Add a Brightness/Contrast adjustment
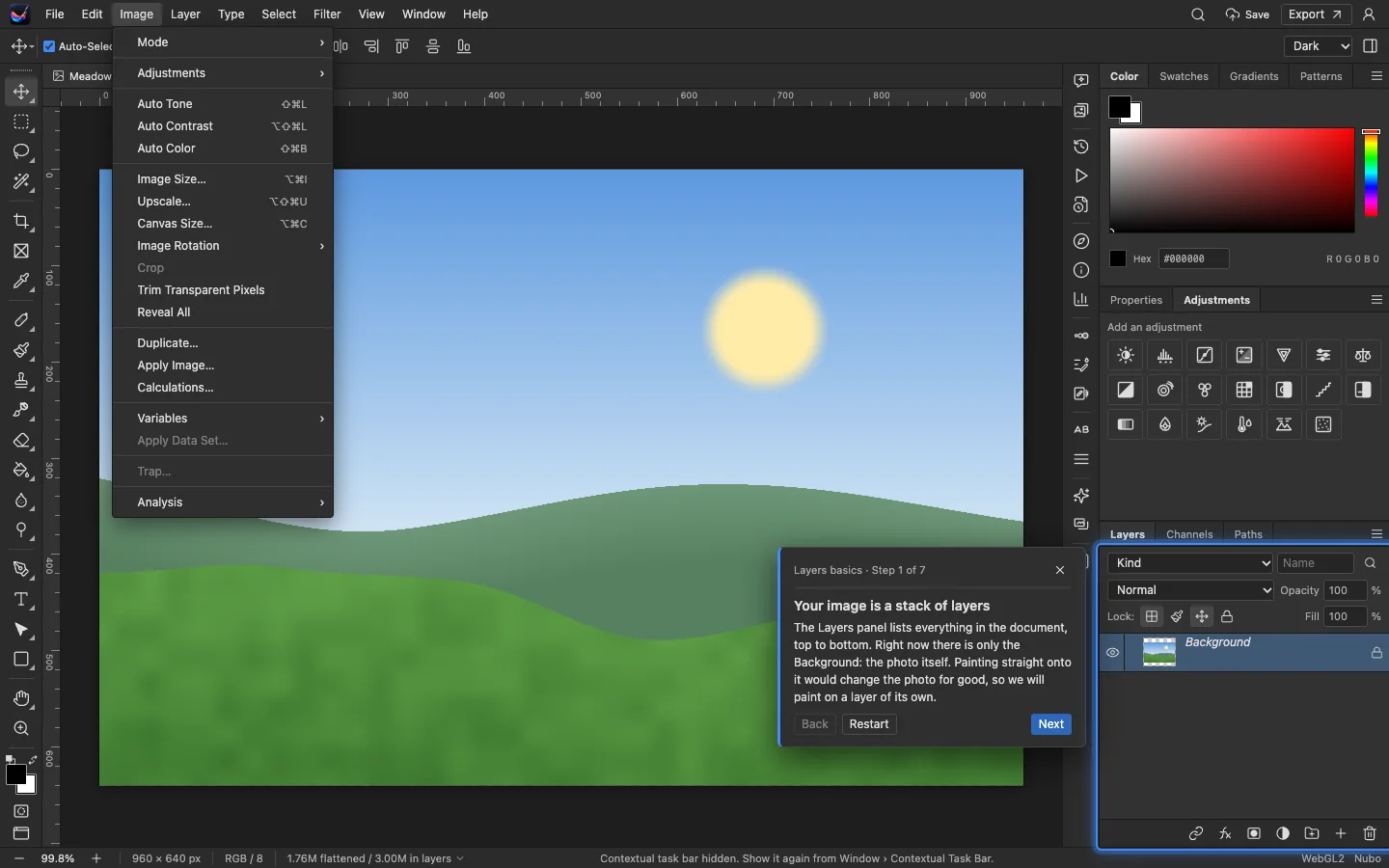1389x868 pixels. pos(1126,355)
